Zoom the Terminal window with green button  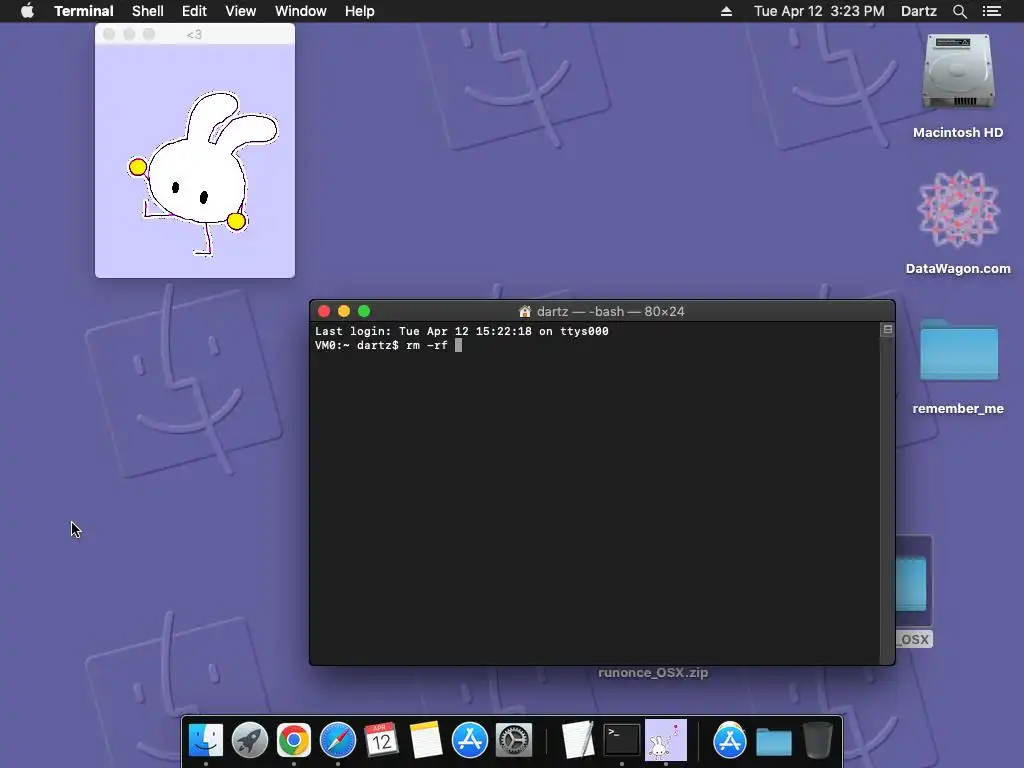364,311
